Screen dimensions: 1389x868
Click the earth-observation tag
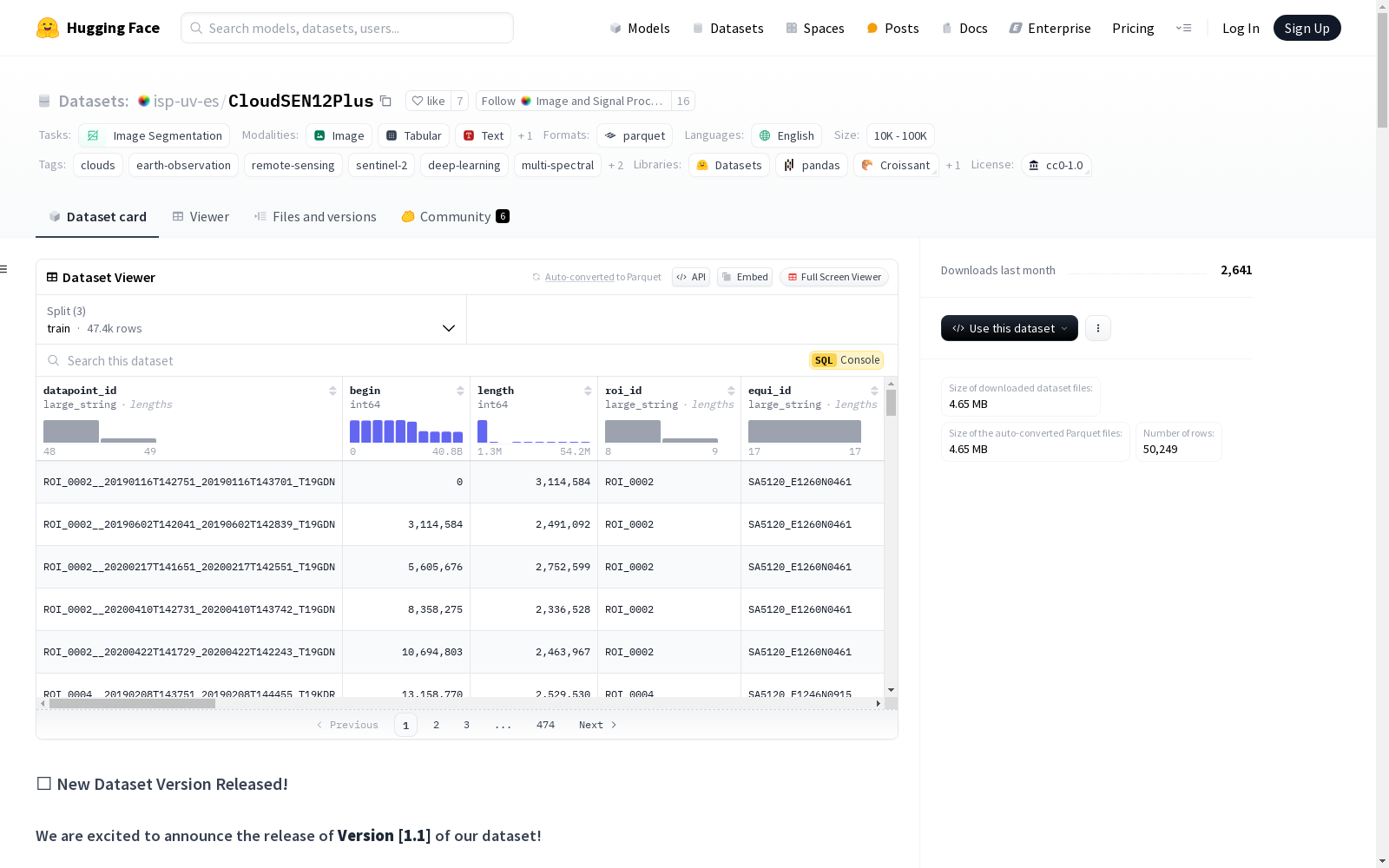tap(183, 165)
